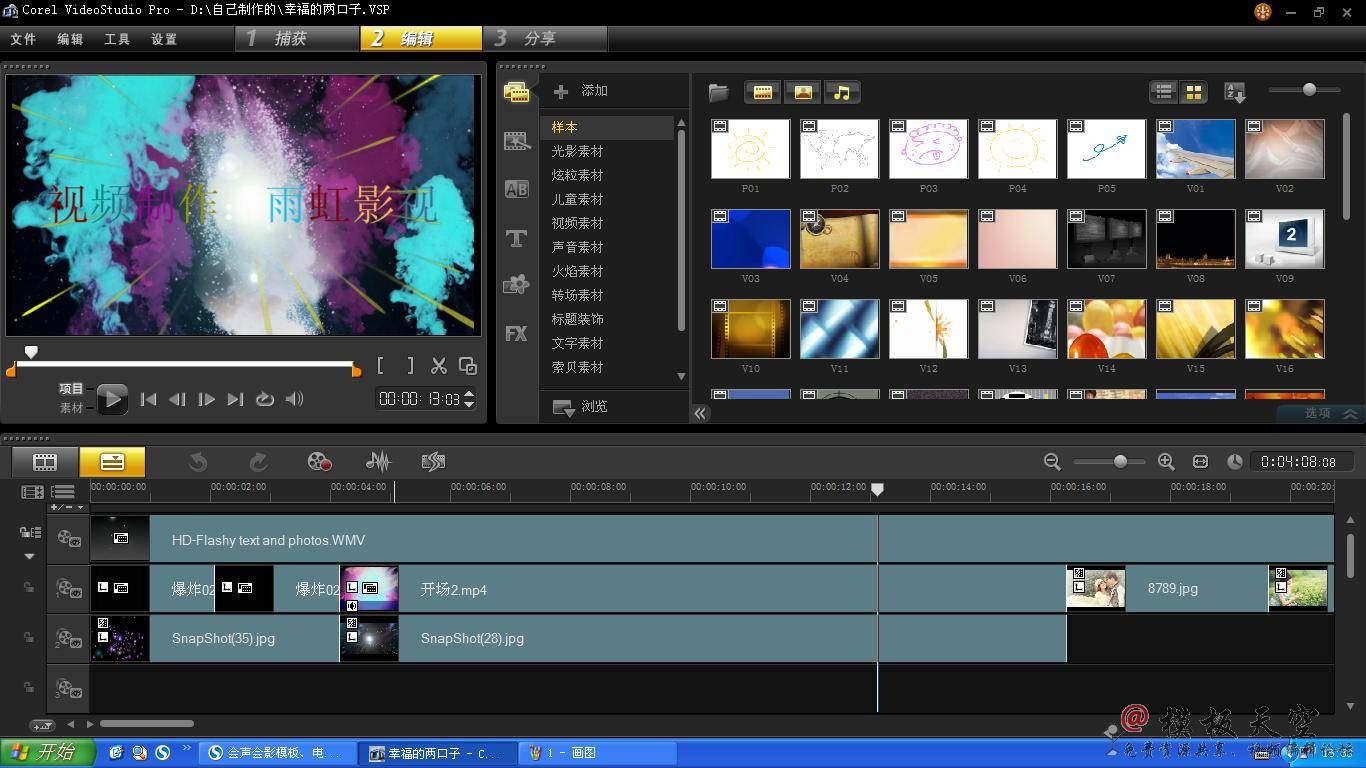The image size is (1366, 768).
Task: Switch to the 捕获 step tab
Action: click(298, 38)
